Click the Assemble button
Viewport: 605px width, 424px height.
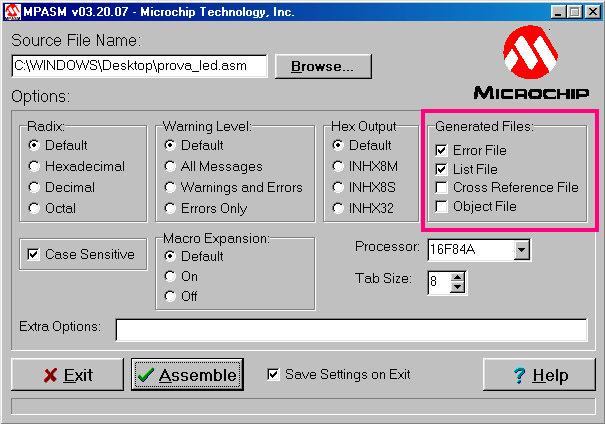(x=188, y=375)
